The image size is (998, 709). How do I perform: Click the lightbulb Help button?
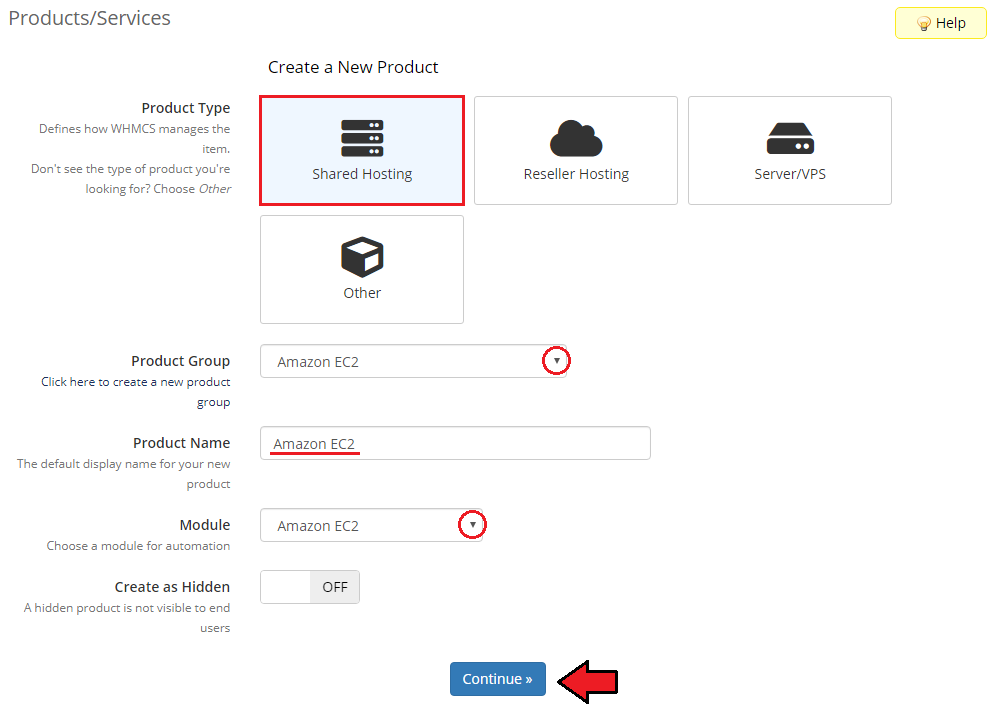click(x=941, y=23)
